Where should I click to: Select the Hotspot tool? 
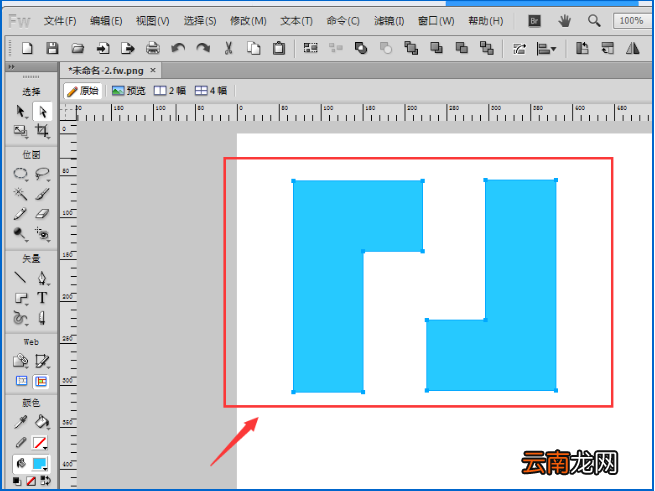(x=20, y=361)
